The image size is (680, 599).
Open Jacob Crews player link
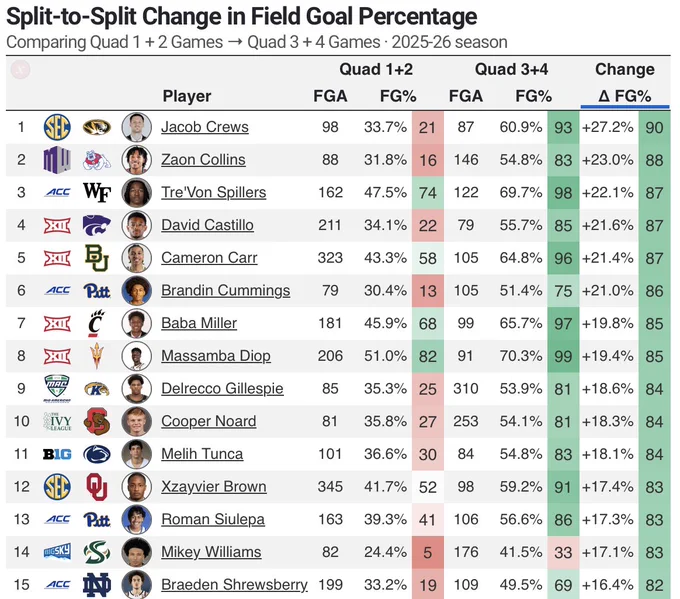point(205,127)
